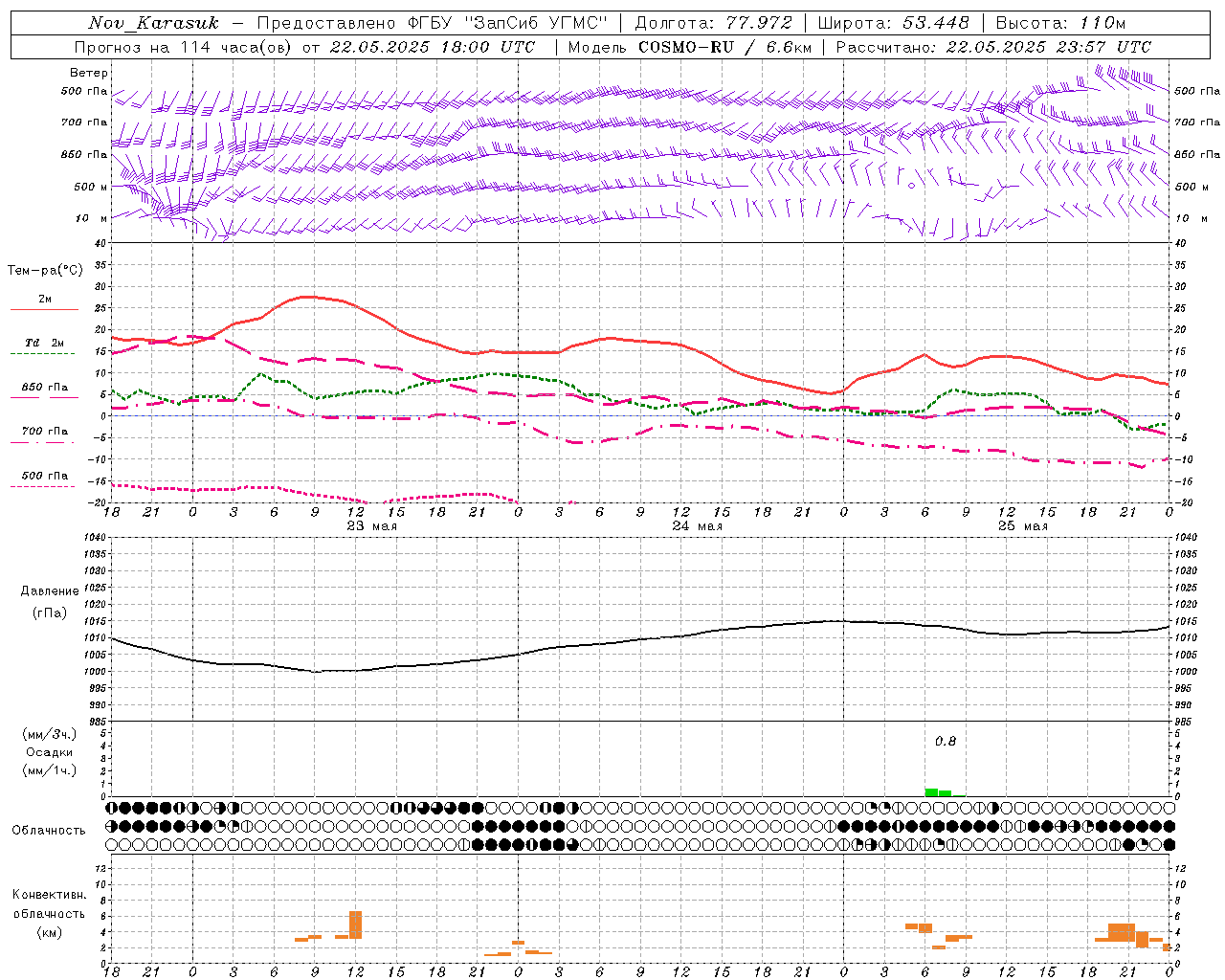The height and width of the screenshot is (980, 1225).
Task: Select the 'Широта: 53.448' latitude text
Action: coord(894,23)
